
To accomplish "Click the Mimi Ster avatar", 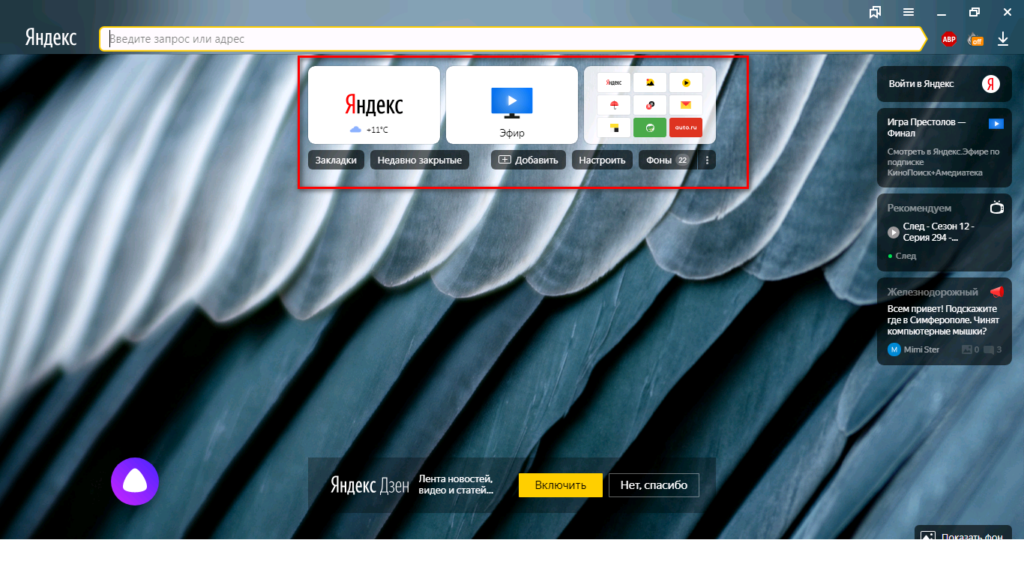I will pyautogui.click(x=894, y=349).
